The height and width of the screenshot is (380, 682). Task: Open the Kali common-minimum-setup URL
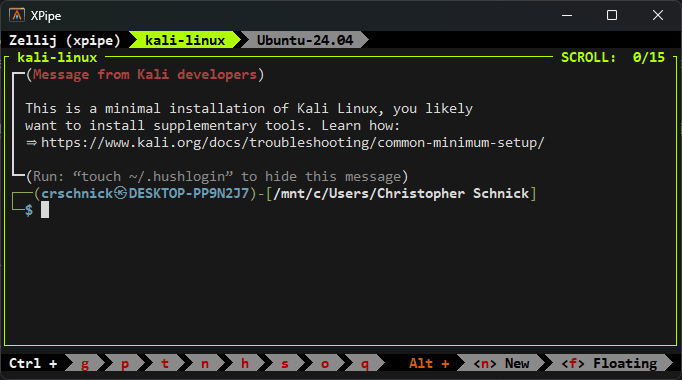[x=292, y=143]
